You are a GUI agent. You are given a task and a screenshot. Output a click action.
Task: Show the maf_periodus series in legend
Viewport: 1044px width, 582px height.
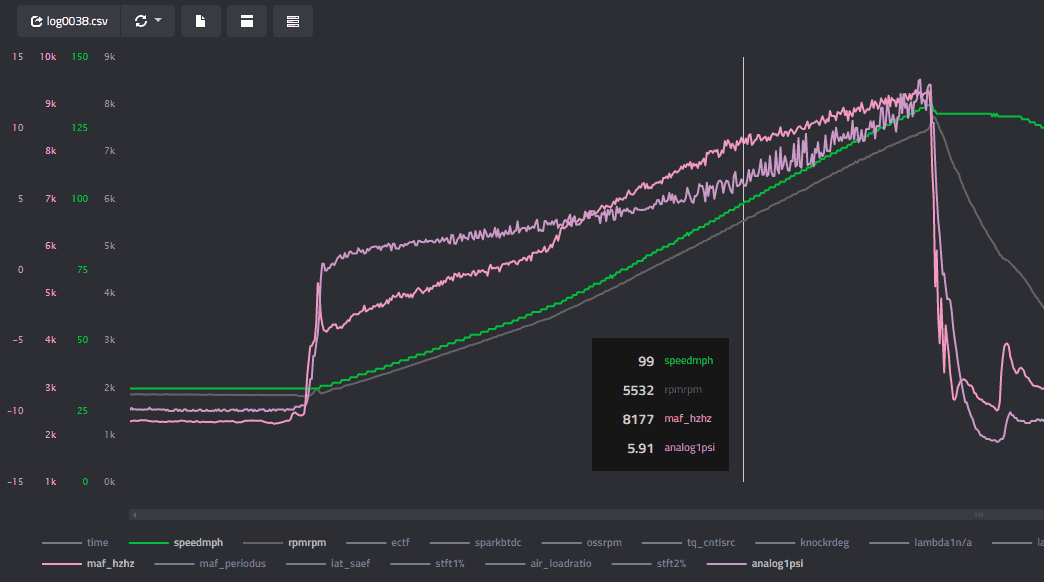(210, 563)
